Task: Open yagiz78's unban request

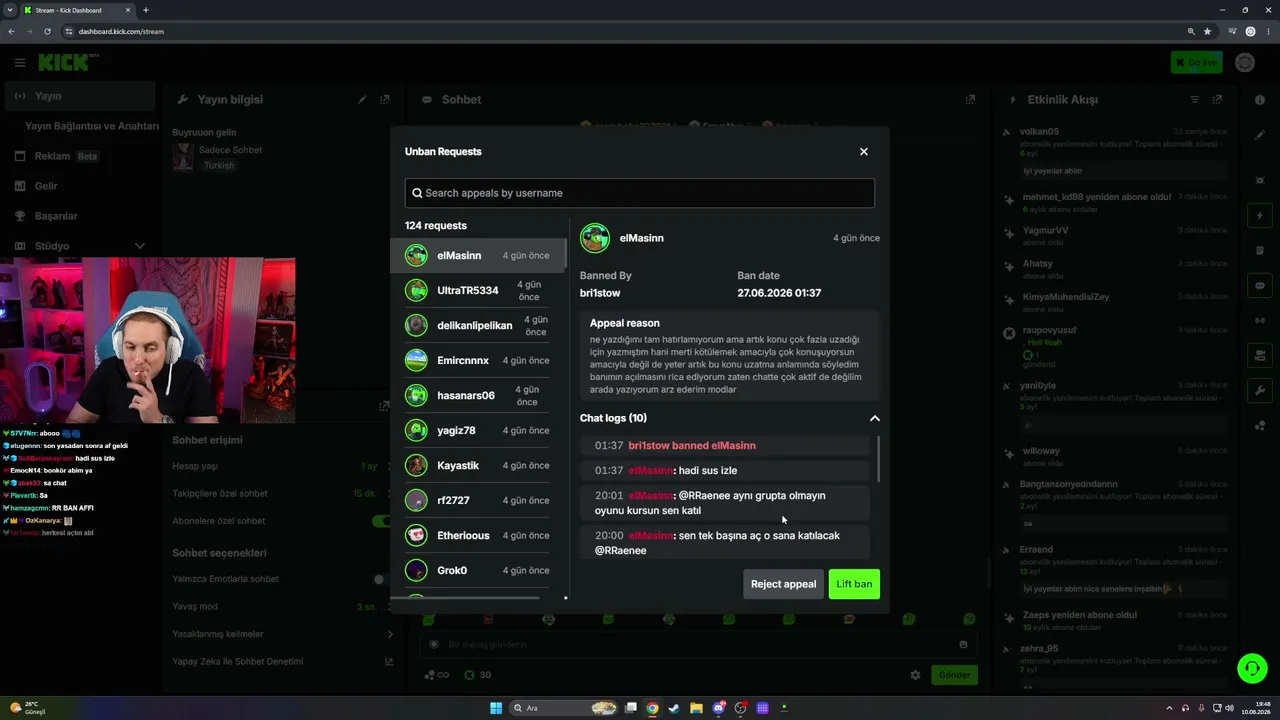Action: [478, 430]
